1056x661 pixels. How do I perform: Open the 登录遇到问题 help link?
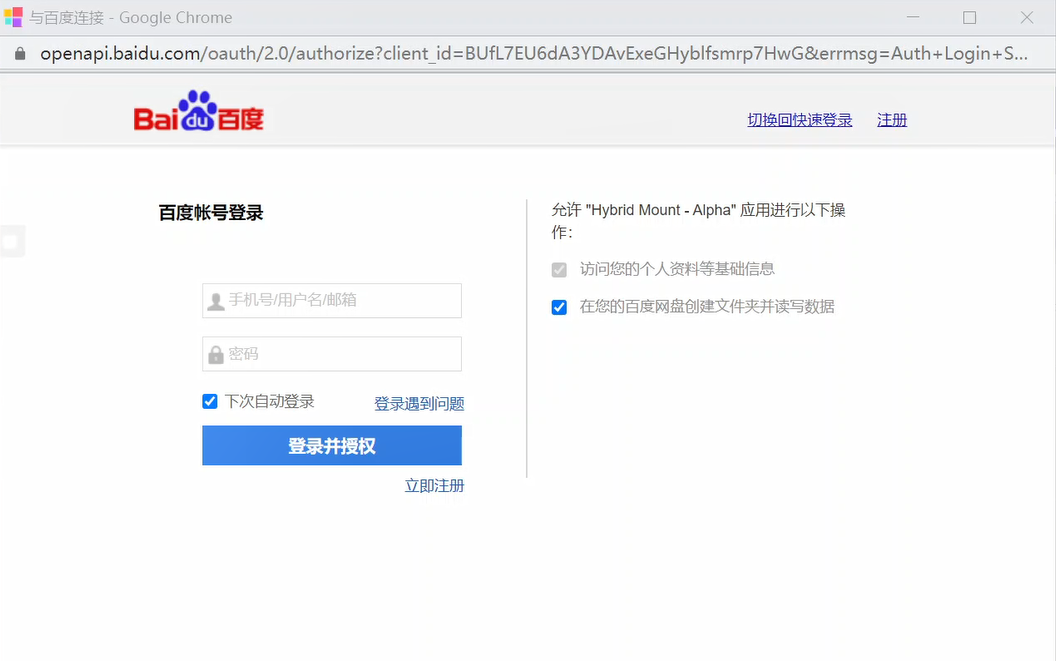[x=419, y=404]
